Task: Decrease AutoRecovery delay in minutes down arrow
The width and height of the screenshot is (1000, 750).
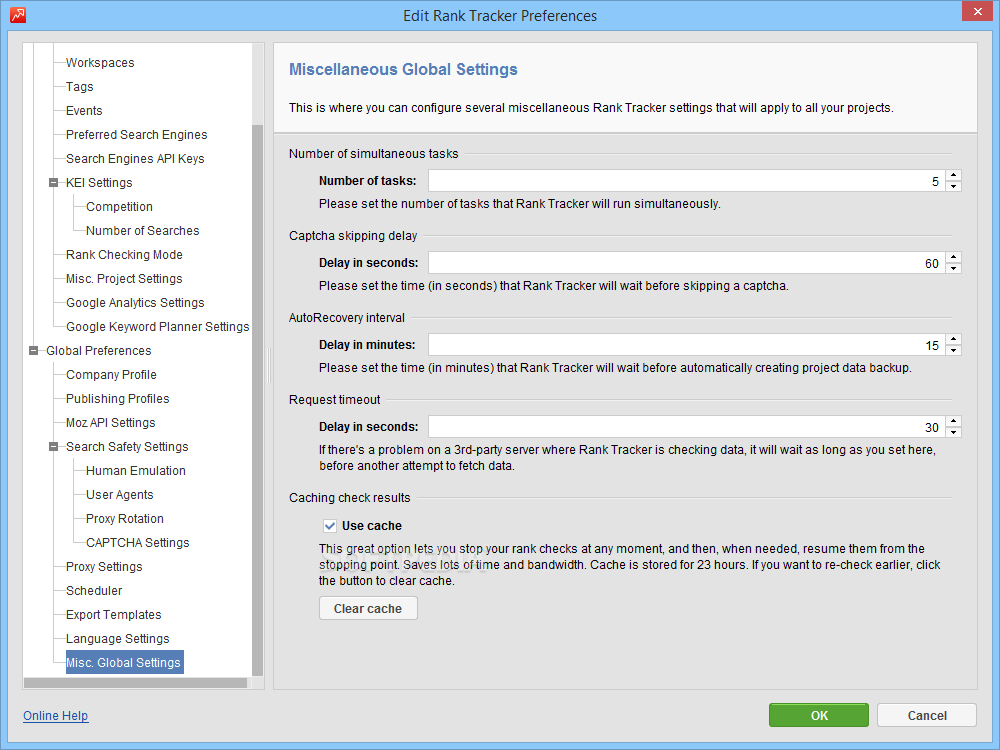Action: (953, 350)
